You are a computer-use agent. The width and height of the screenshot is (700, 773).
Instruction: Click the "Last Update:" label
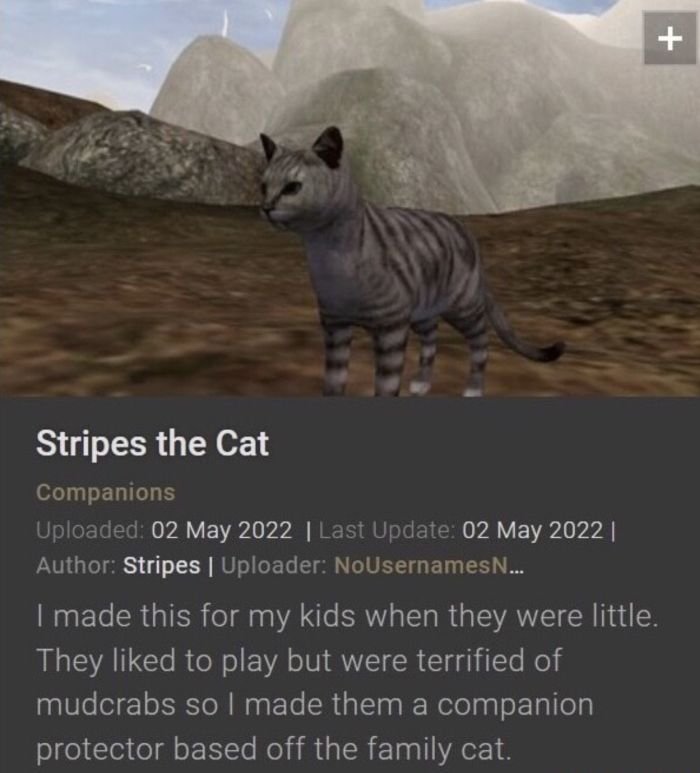(387, 530)
